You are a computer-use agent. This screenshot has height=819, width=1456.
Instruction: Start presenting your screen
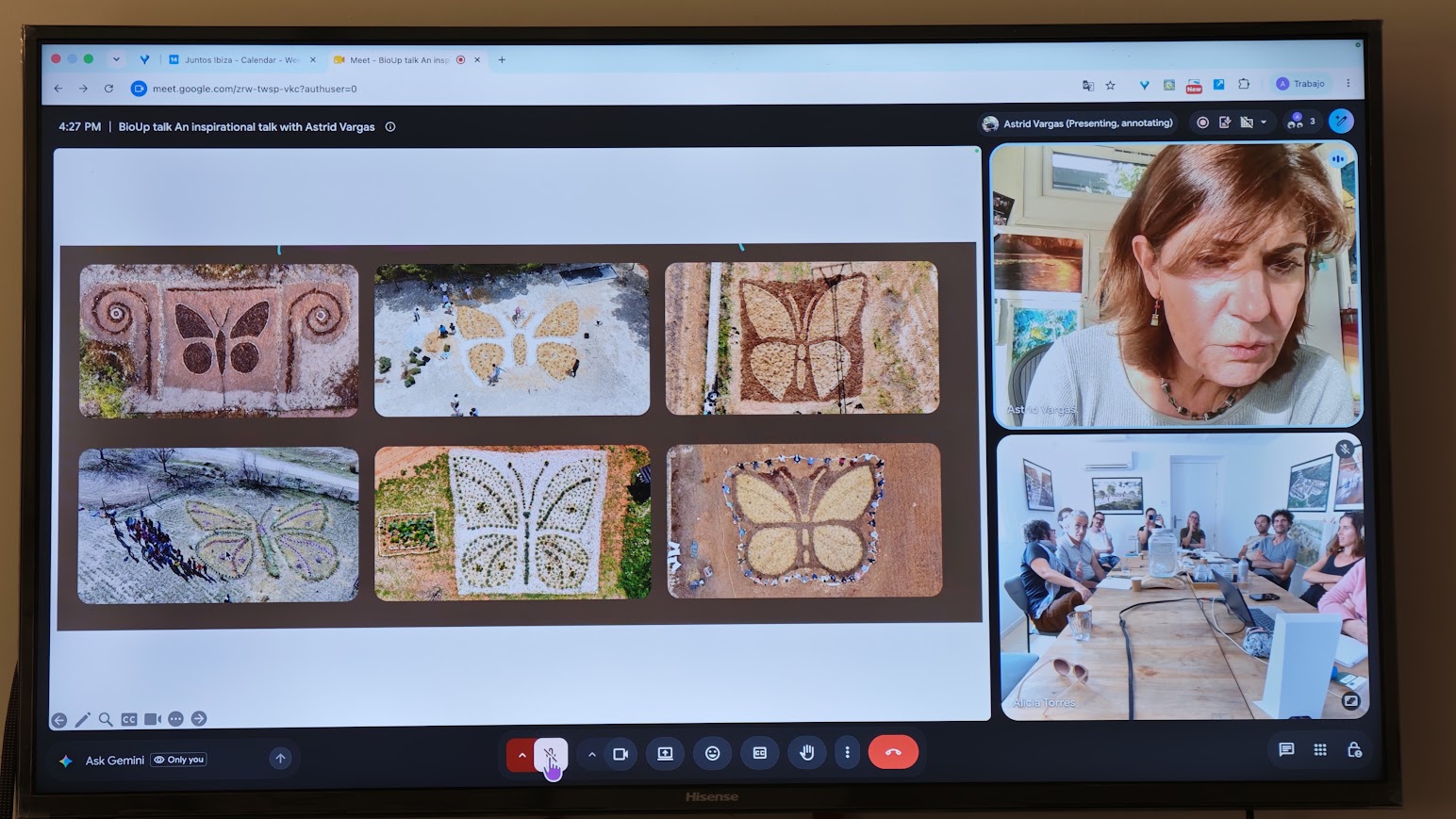tap(665, 753)
